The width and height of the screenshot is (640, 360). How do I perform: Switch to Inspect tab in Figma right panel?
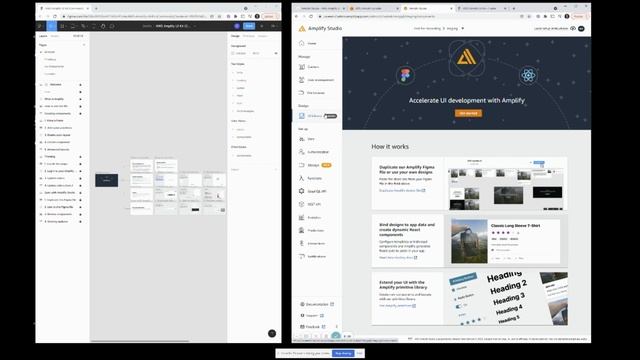click(x=262, y=36)
